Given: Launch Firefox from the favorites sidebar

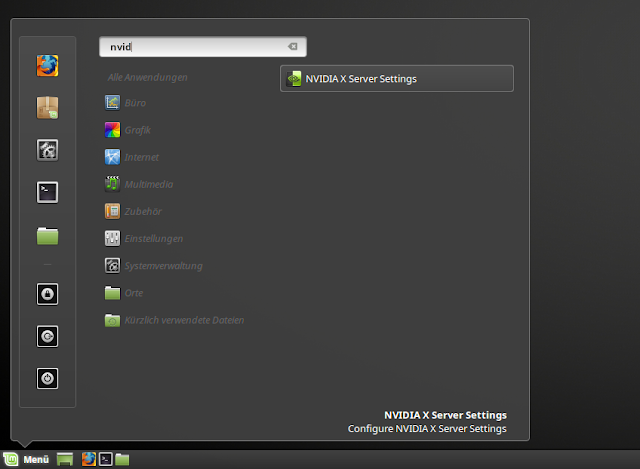Looking at the screenshot, I should [x=47, y=66].
